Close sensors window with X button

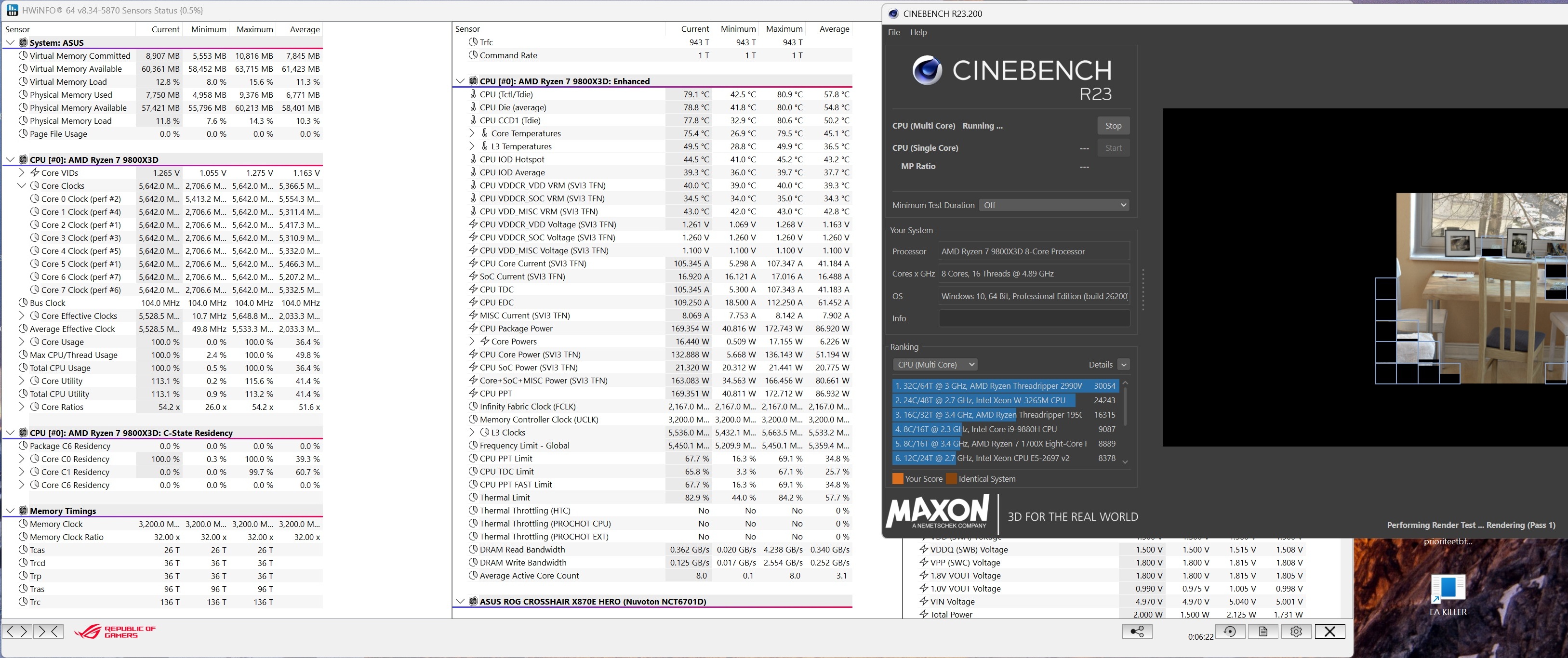tap(1329, 631)
